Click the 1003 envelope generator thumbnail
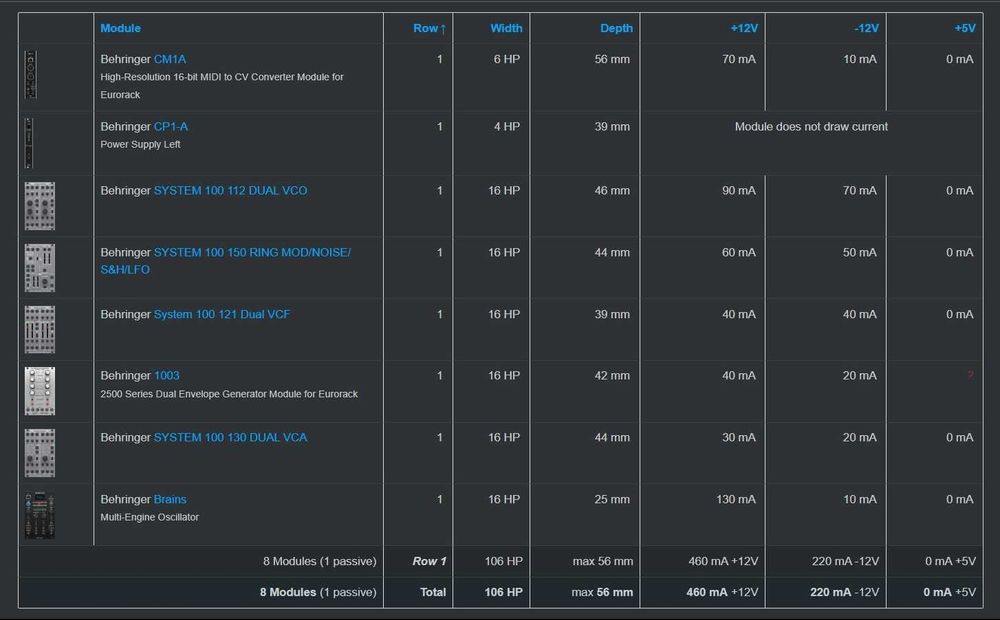 40,391
